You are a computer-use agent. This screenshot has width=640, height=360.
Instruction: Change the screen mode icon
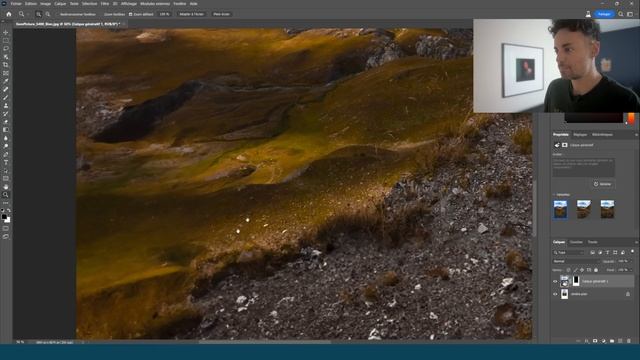tap(6, 237)
